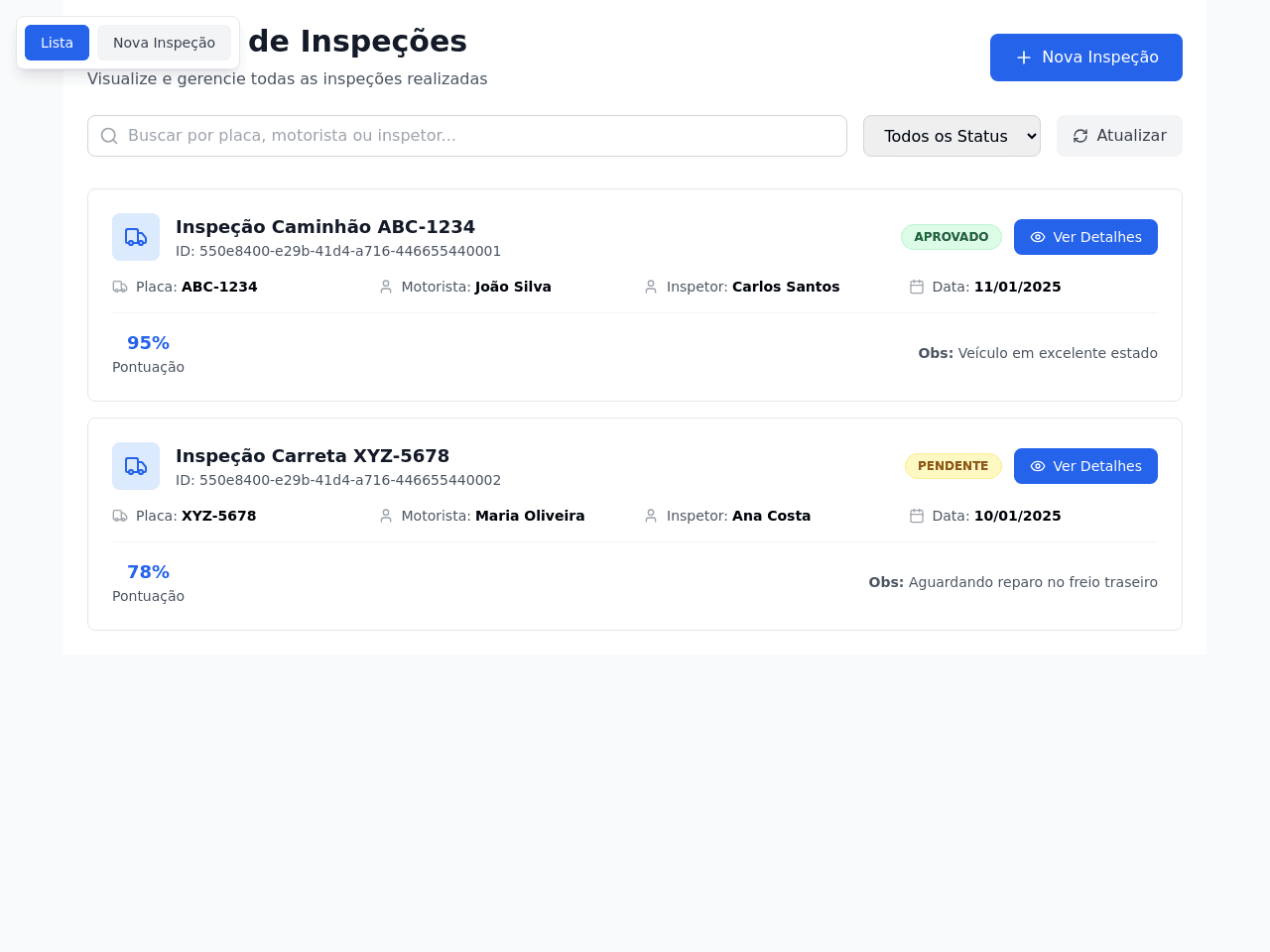Image resolution: width=1270 pixels, height=952 pixels.
Task: Click the date 11/01/2025
Action: (x=1017, y=287)
